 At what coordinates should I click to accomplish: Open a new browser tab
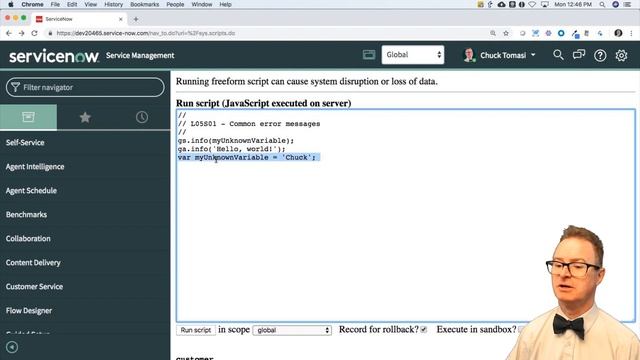pyautogui.click(x=136, y=19)
